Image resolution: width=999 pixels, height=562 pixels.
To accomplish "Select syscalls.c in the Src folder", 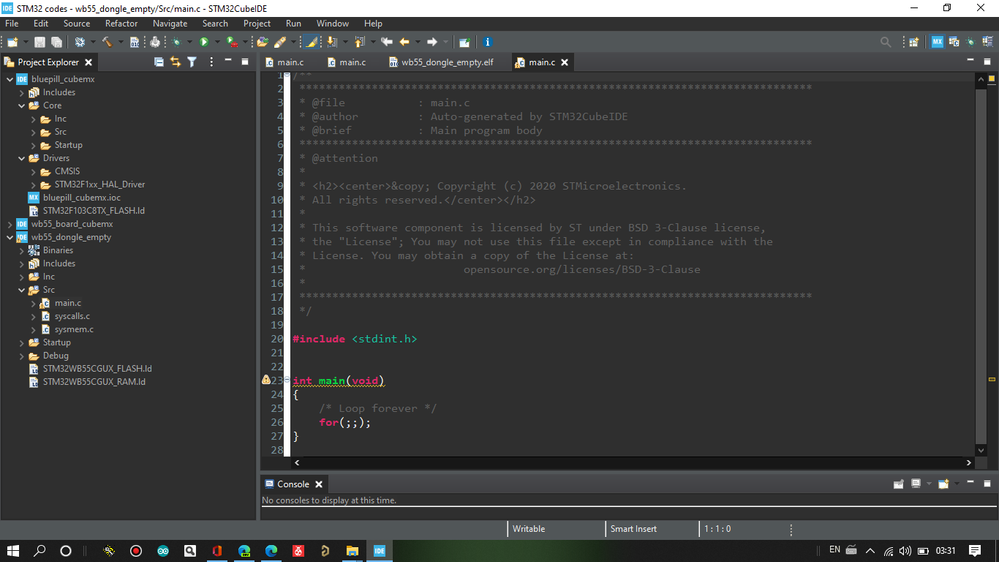I will pyautogui.click(x=72, y=316).
